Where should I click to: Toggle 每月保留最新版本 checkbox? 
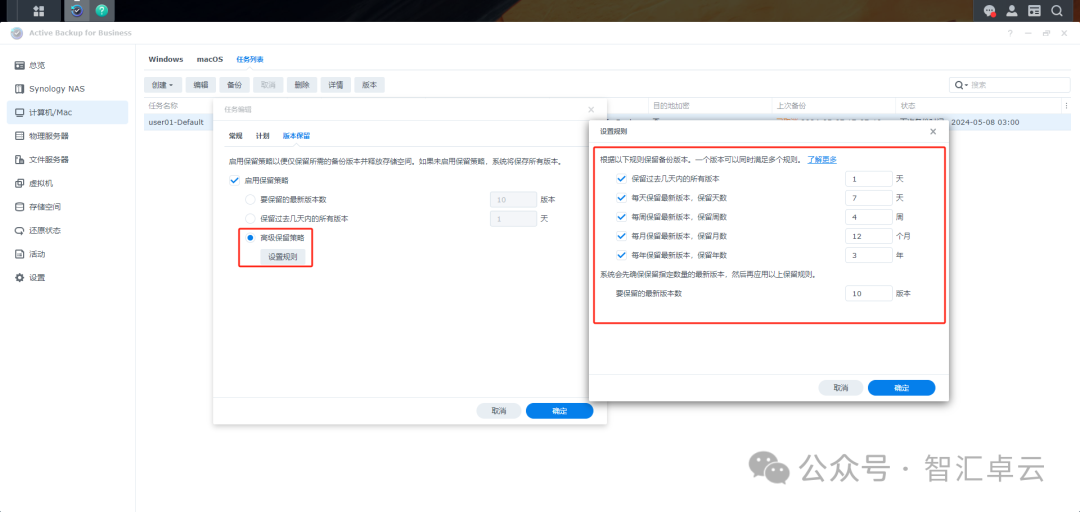point(623,236)
